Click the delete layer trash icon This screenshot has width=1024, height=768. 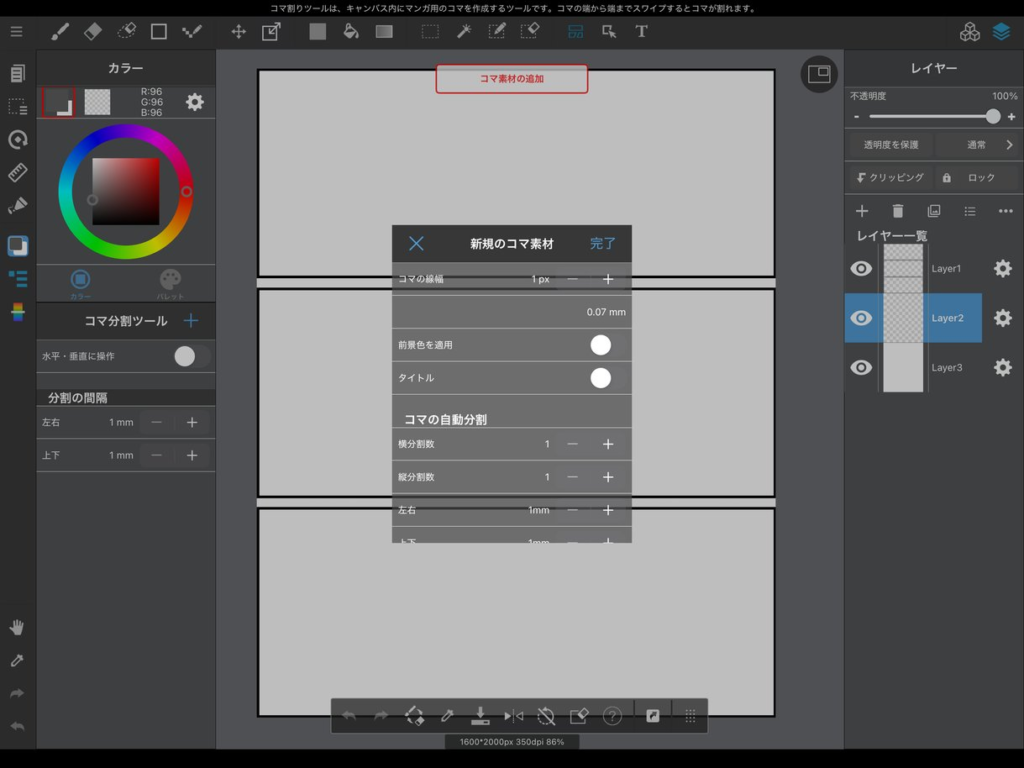click(x=898, y=211)
